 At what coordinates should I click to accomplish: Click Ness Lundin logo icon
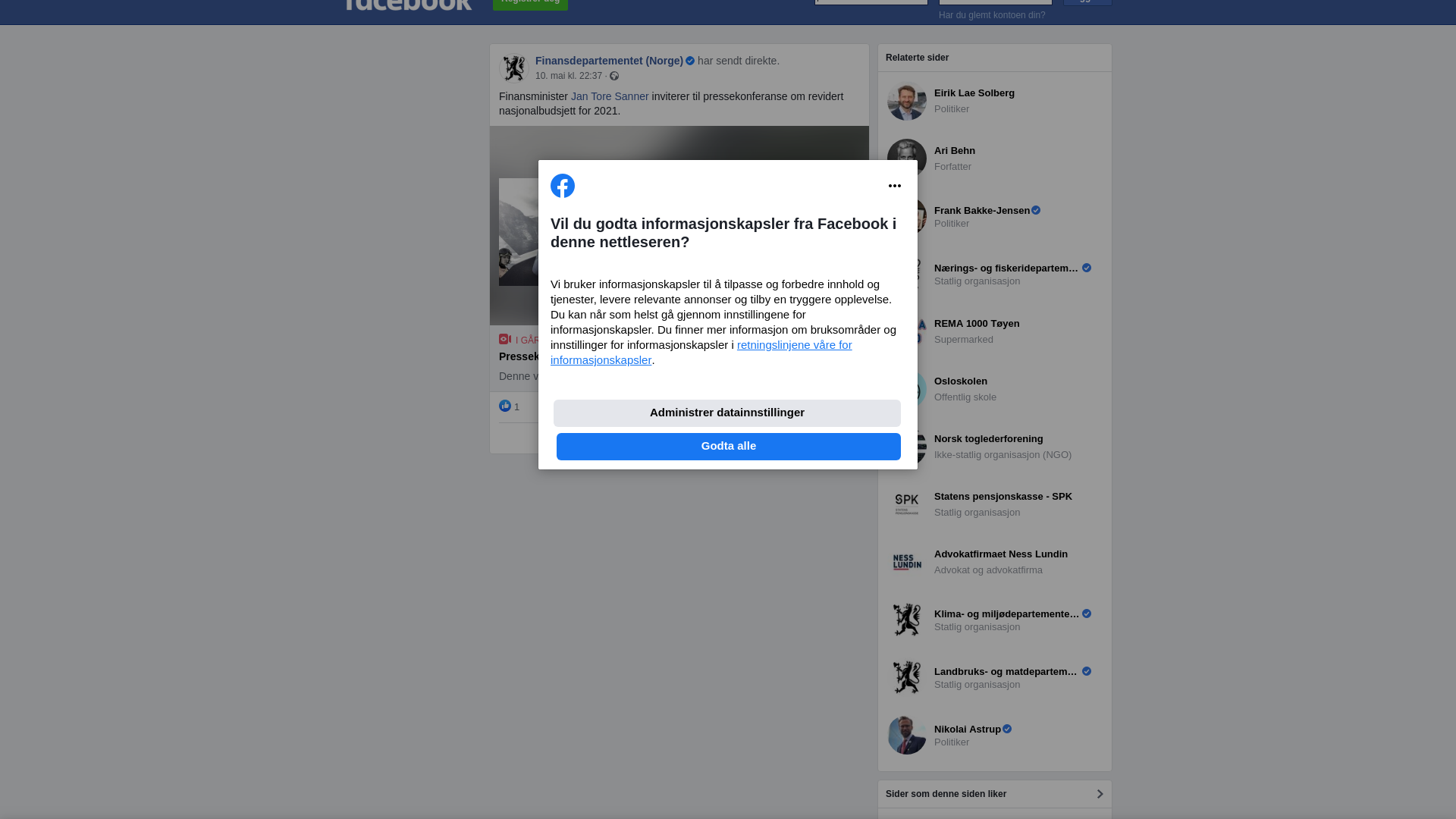click(907, 562)
